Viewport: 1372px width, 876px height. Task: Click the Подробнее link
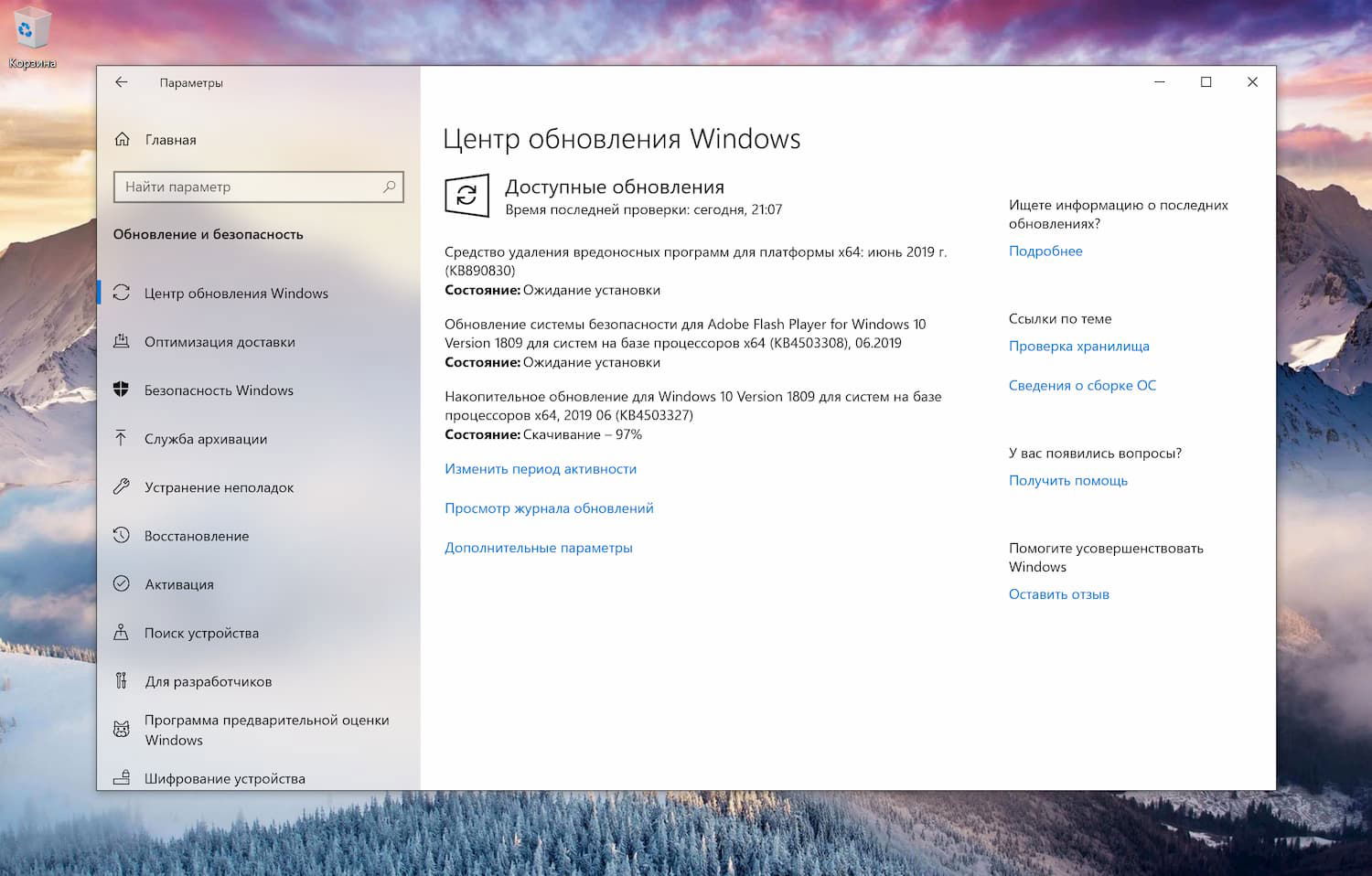coord(1045,251)
